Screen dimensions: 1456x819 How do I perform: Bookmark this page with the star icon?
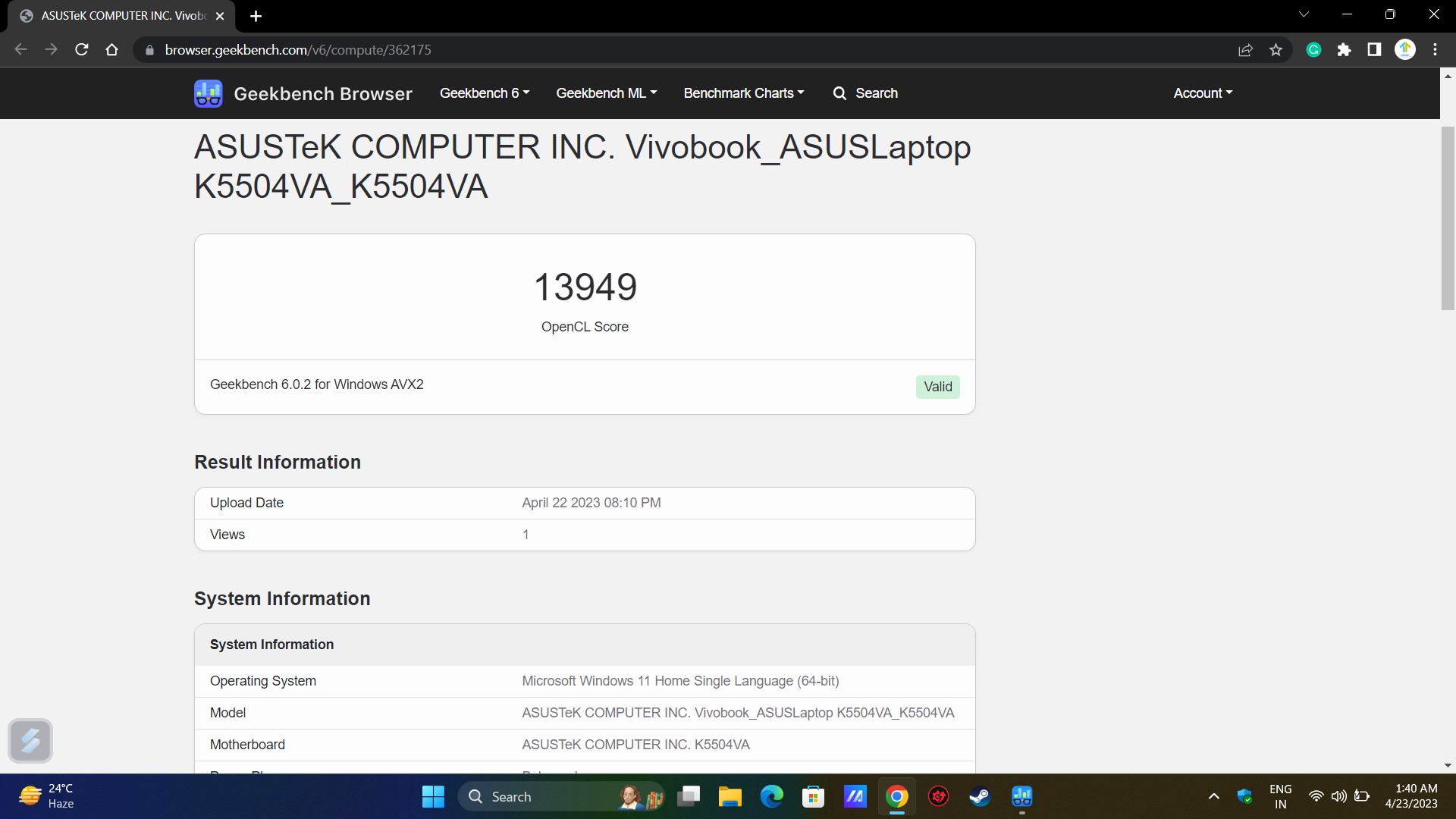(x=1276, y=50)
